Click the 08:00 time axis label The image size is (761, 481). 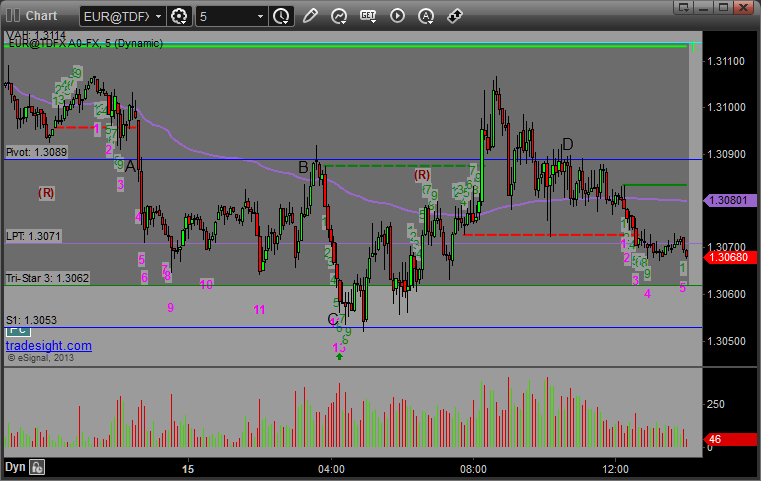click(473, 469)
